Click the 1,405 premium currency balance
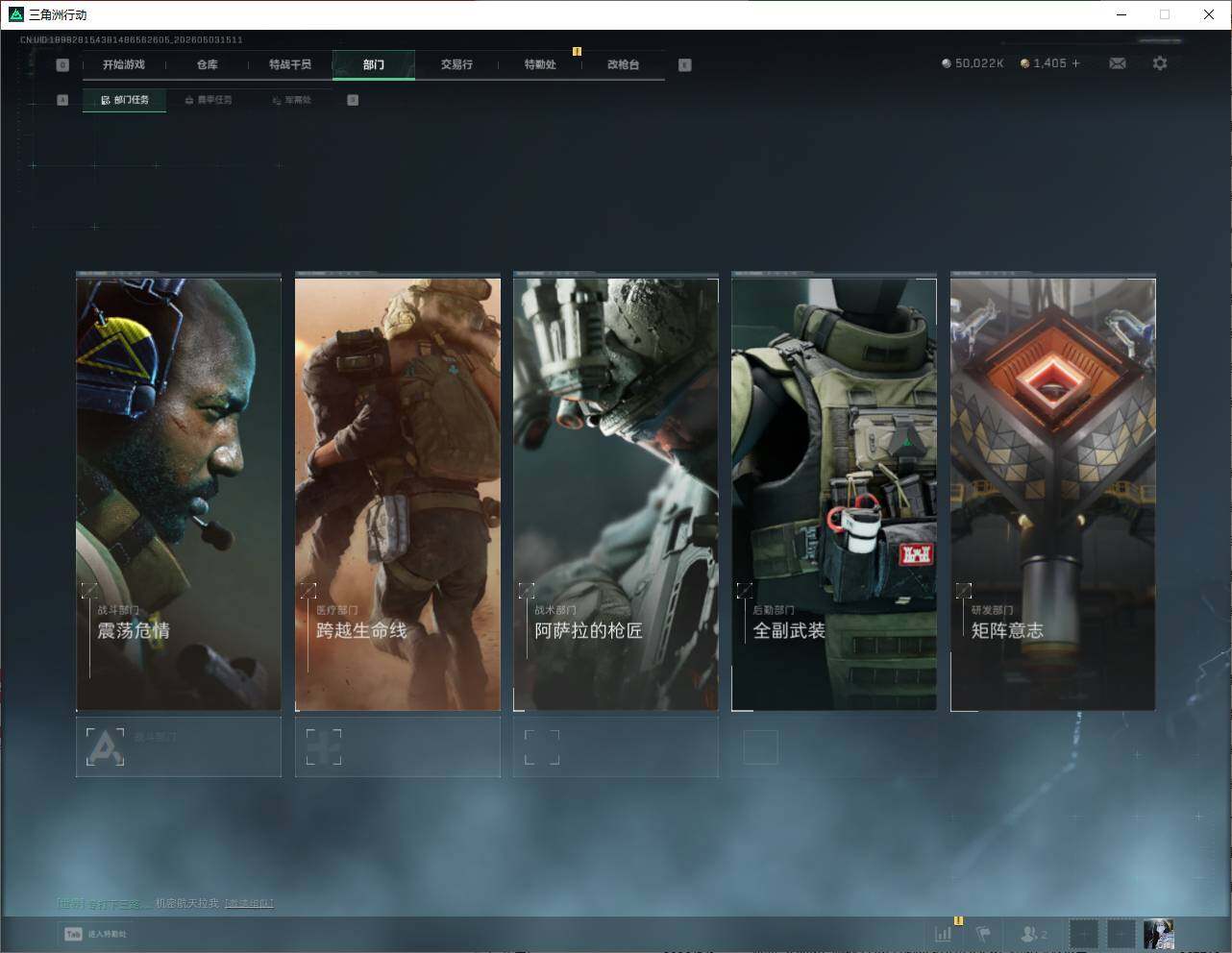The height and width of the screenshot is (953, 1232). point(1044,63)
